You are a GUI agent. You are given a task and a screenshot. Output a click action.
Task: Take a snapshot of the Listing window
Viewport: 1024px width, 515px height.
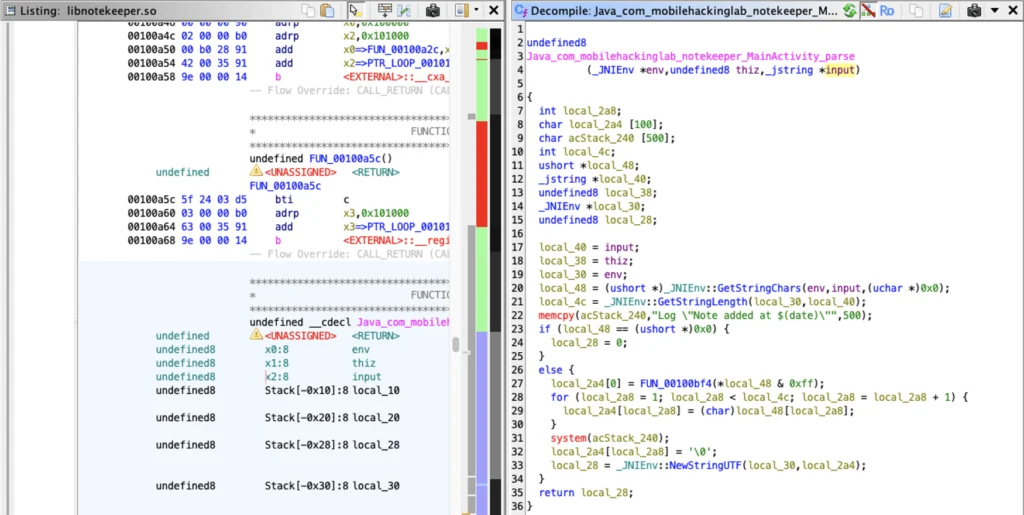[x=432, y=10]
